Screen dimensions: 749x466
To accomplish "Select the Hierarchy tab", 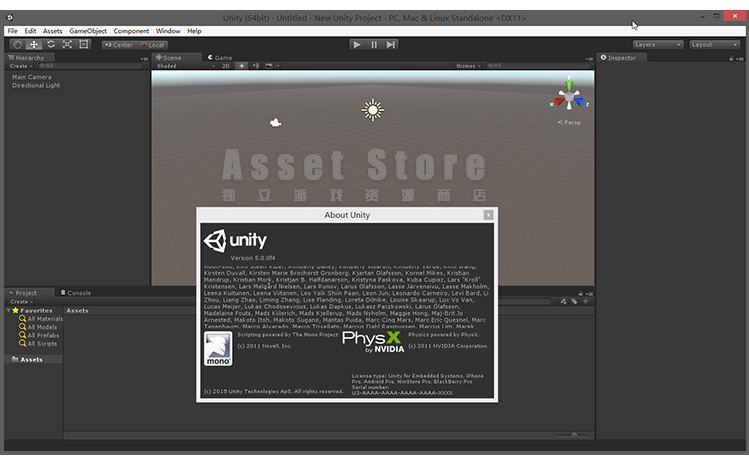I will (29, 58).
